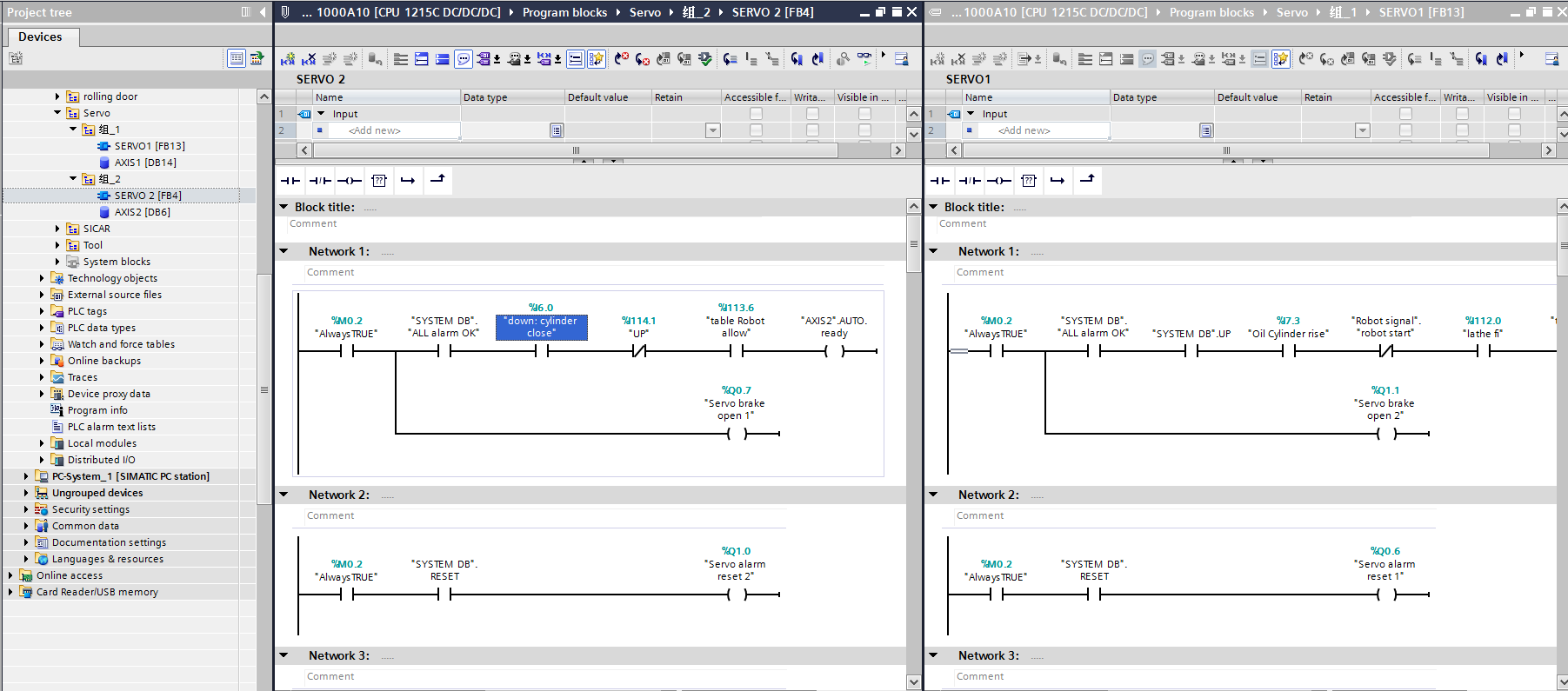1568x691 pixels.
Task: Click Data type column header in SERVO1 interface
Action: 1162,97
